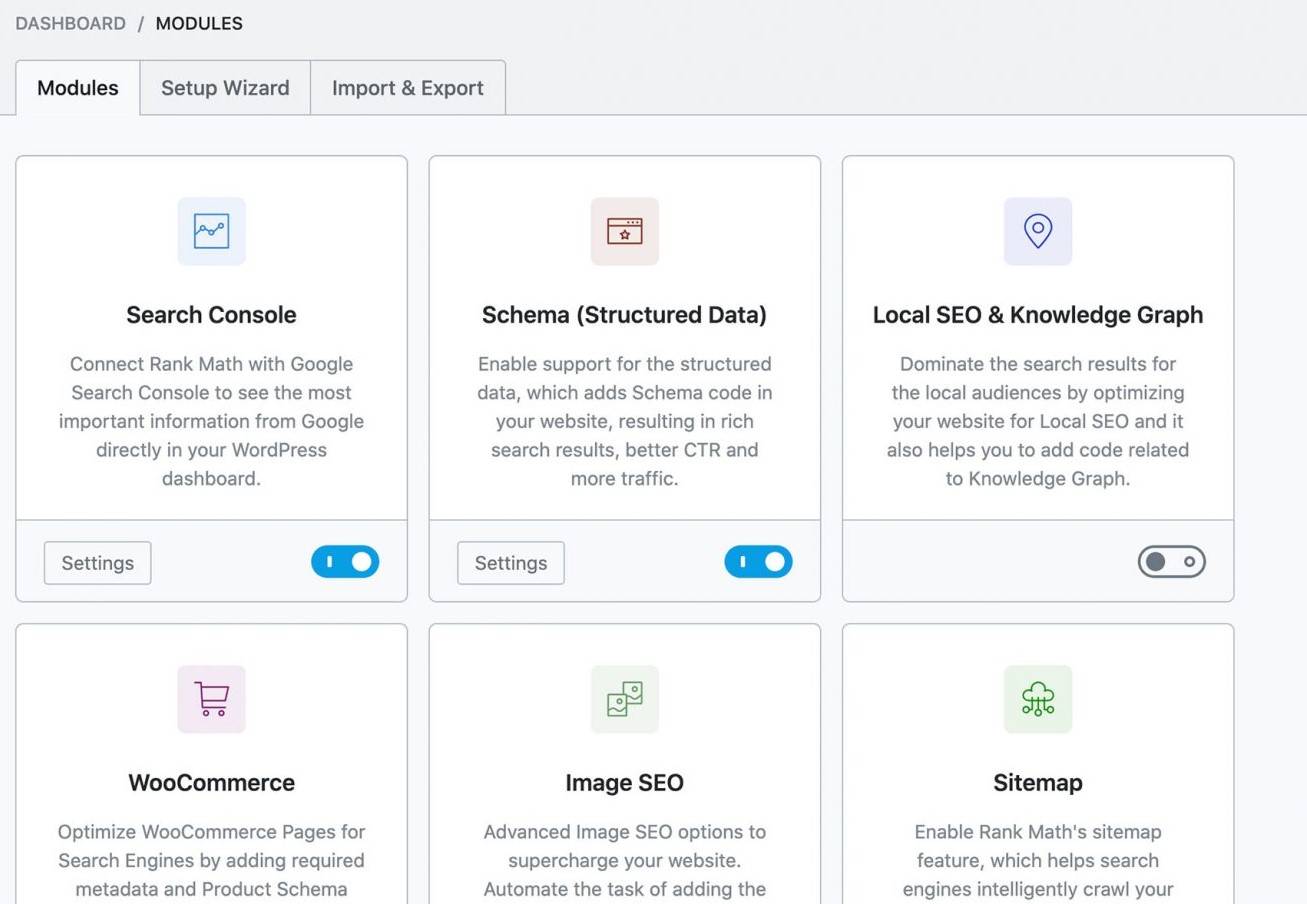This screenshot has height=904, width=1307.
Task: Click the Local SEO description paragraph
Action: (1038, 421)
